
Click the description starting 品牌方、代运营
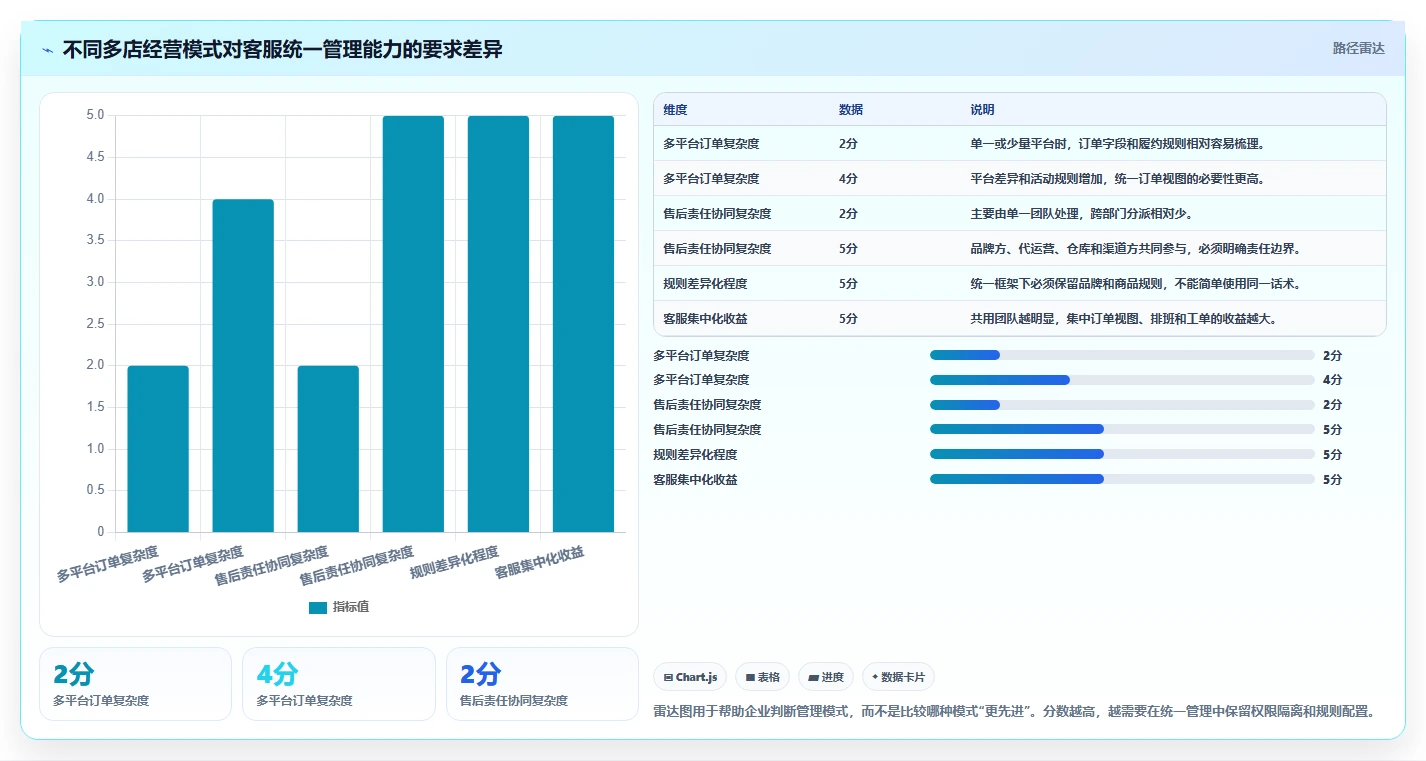click(1135, 249)
